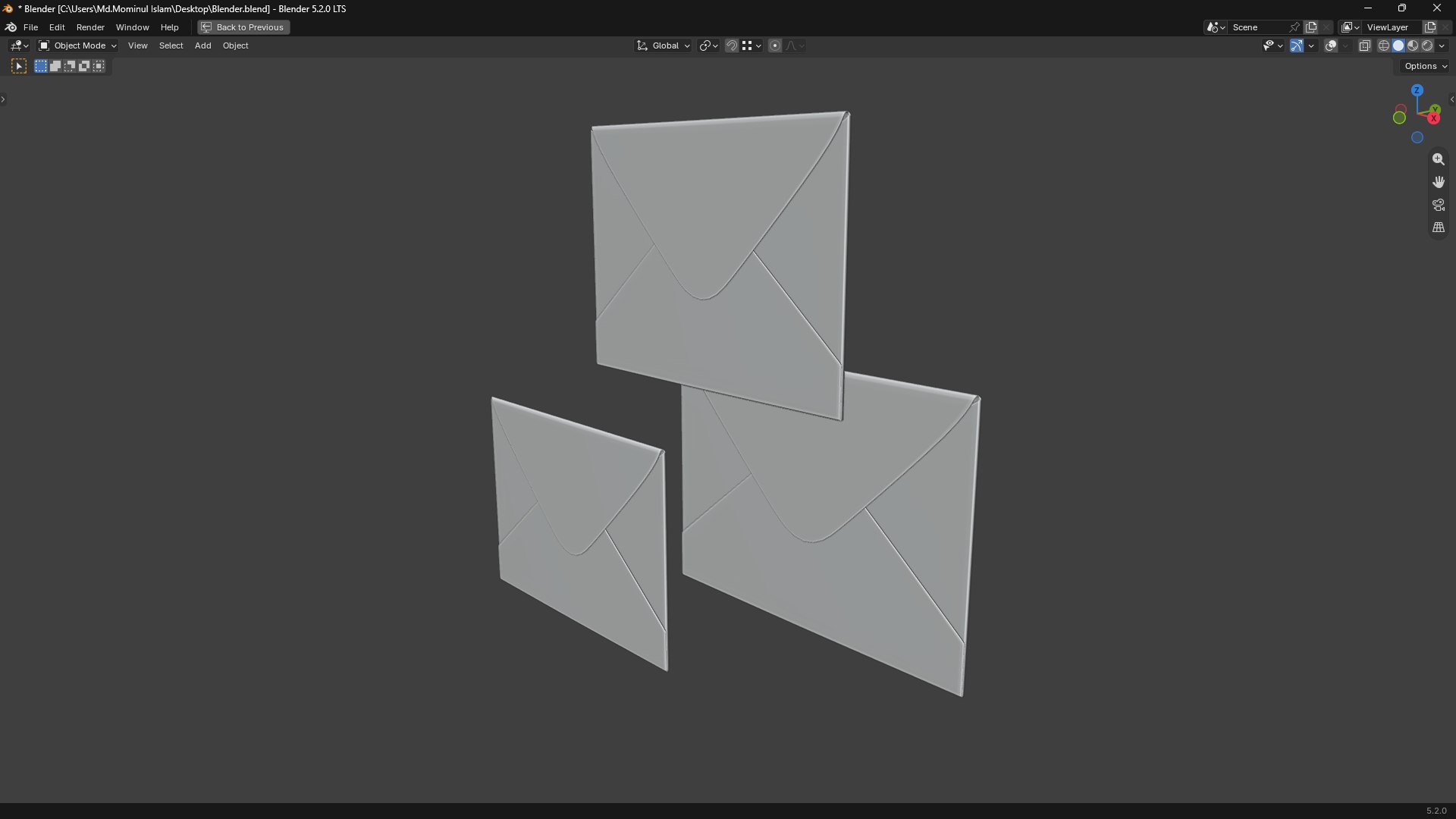Toggle viewport gizmos display
This screenshot has width=1456, height=819.
click(1297, 46)
